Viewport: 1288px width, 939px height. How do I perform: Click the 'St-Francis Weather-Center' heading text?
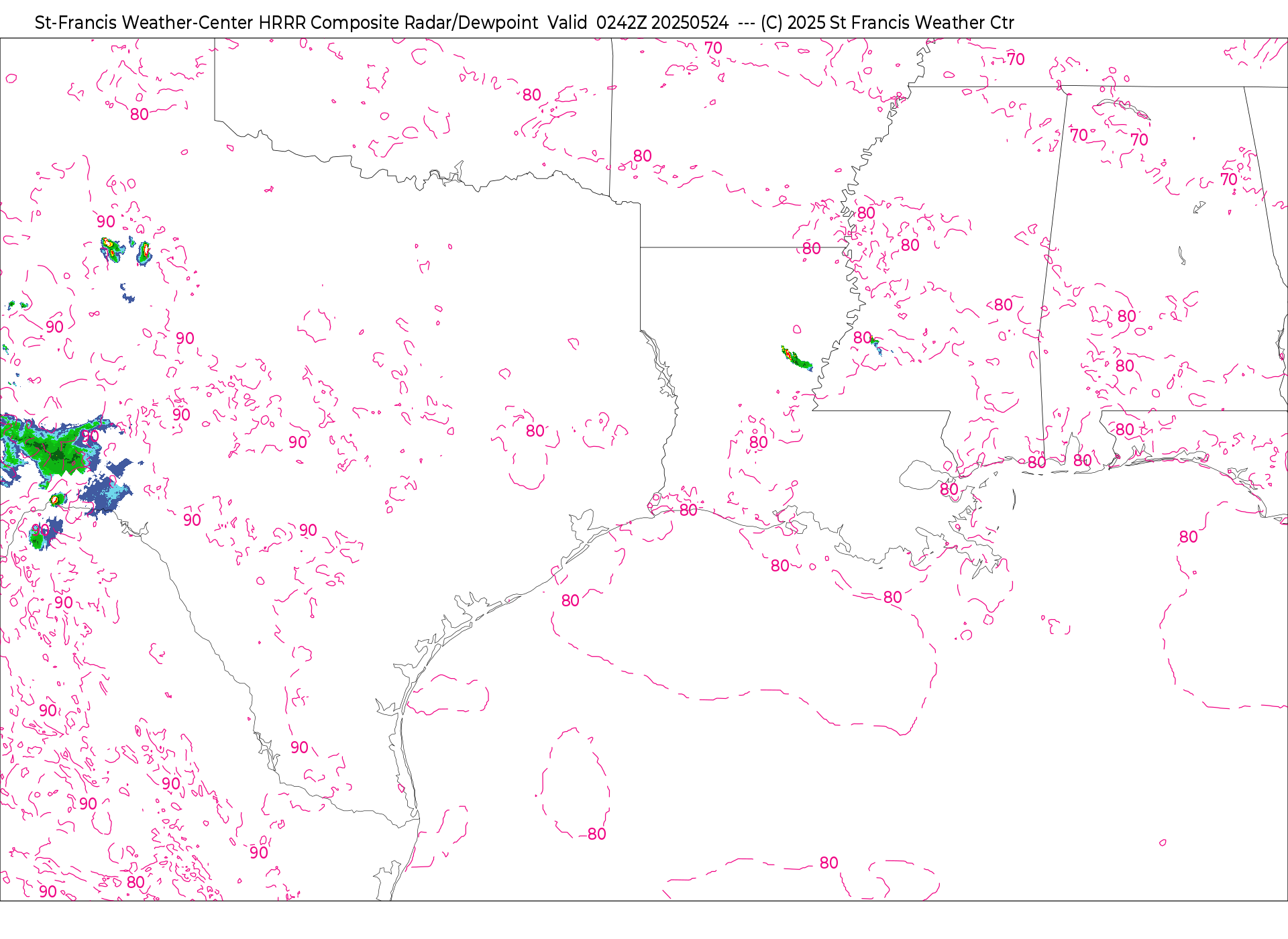pos(144,23)
